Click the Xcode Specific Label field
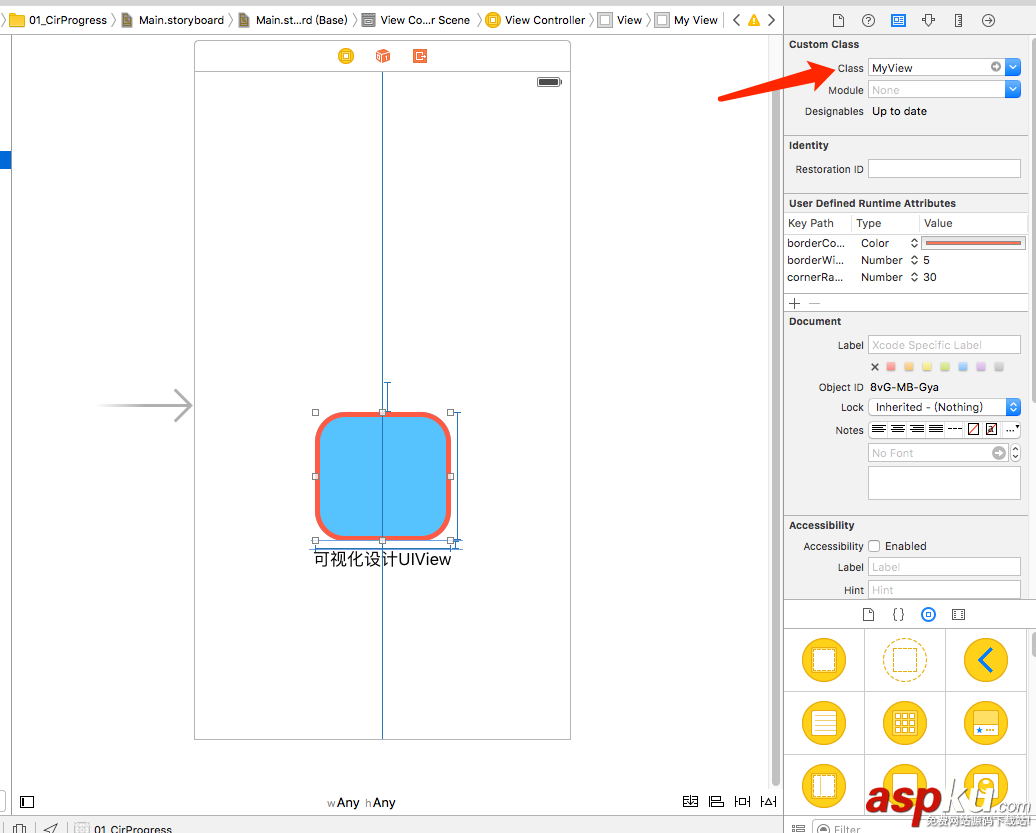The image size is (1036, 833). point(944,345)
